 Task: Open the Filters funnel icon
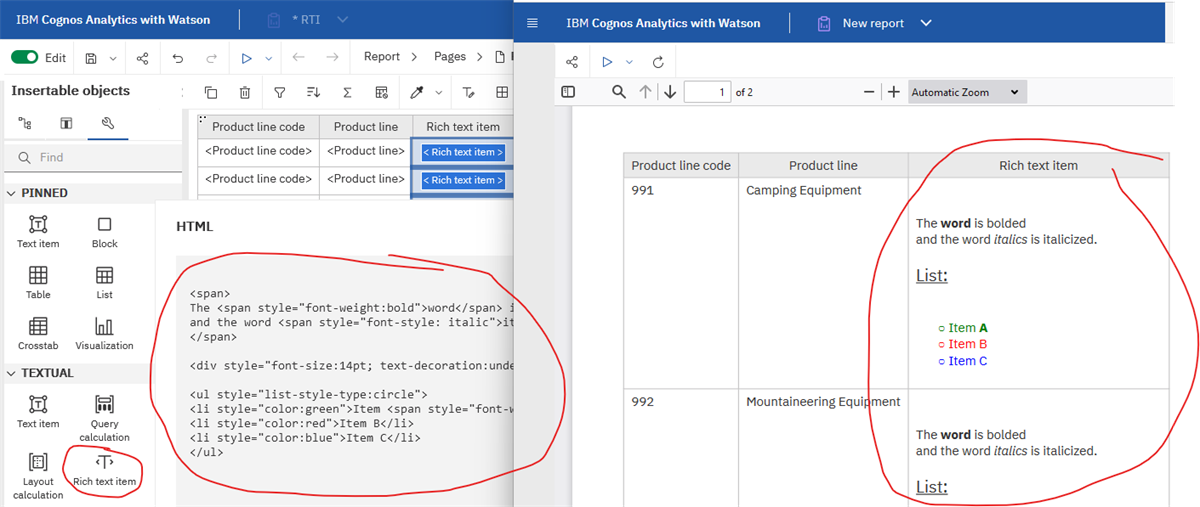tap(280, 93)
